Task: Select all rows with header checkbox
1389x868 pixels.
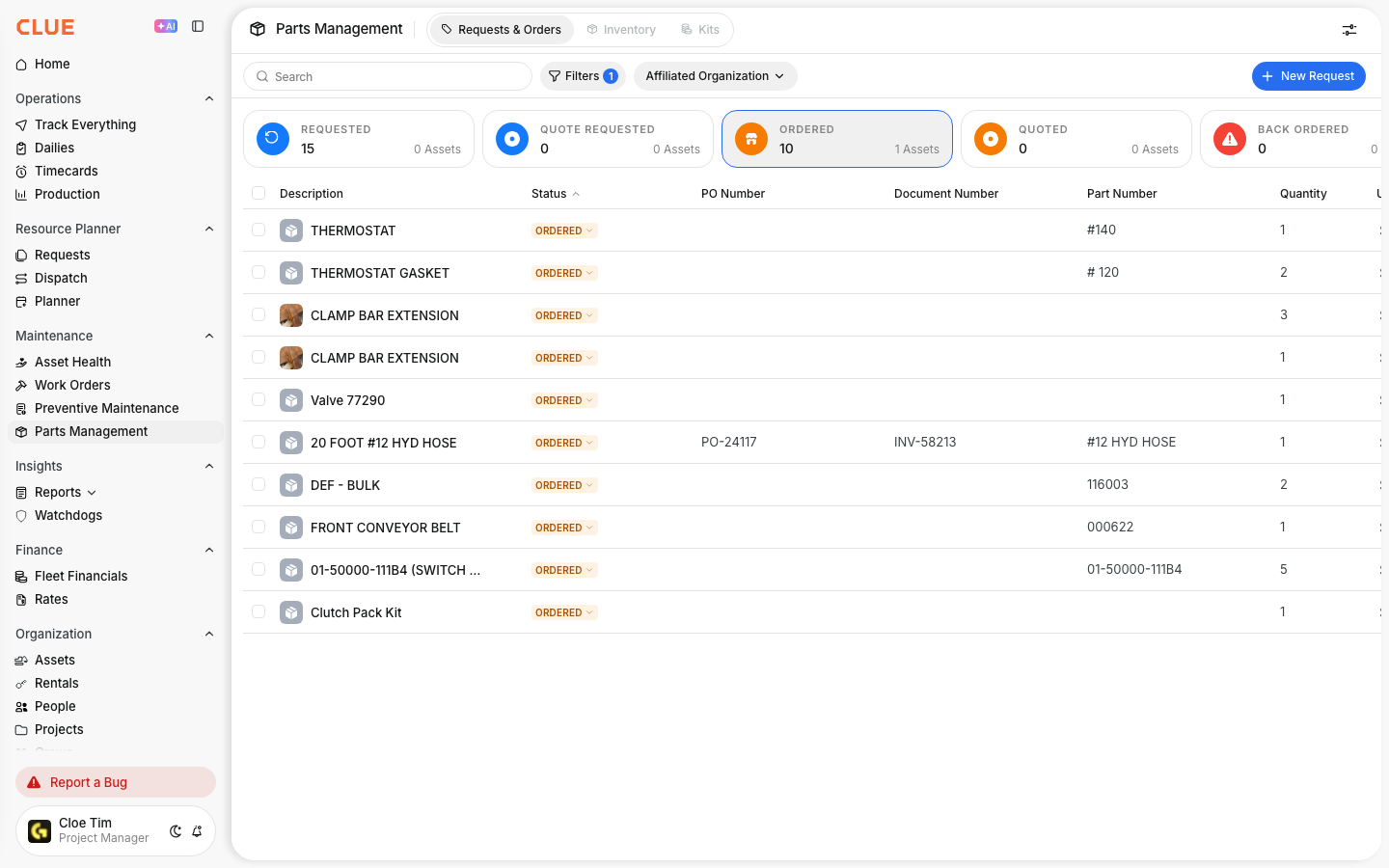Action: pos(259,193)
